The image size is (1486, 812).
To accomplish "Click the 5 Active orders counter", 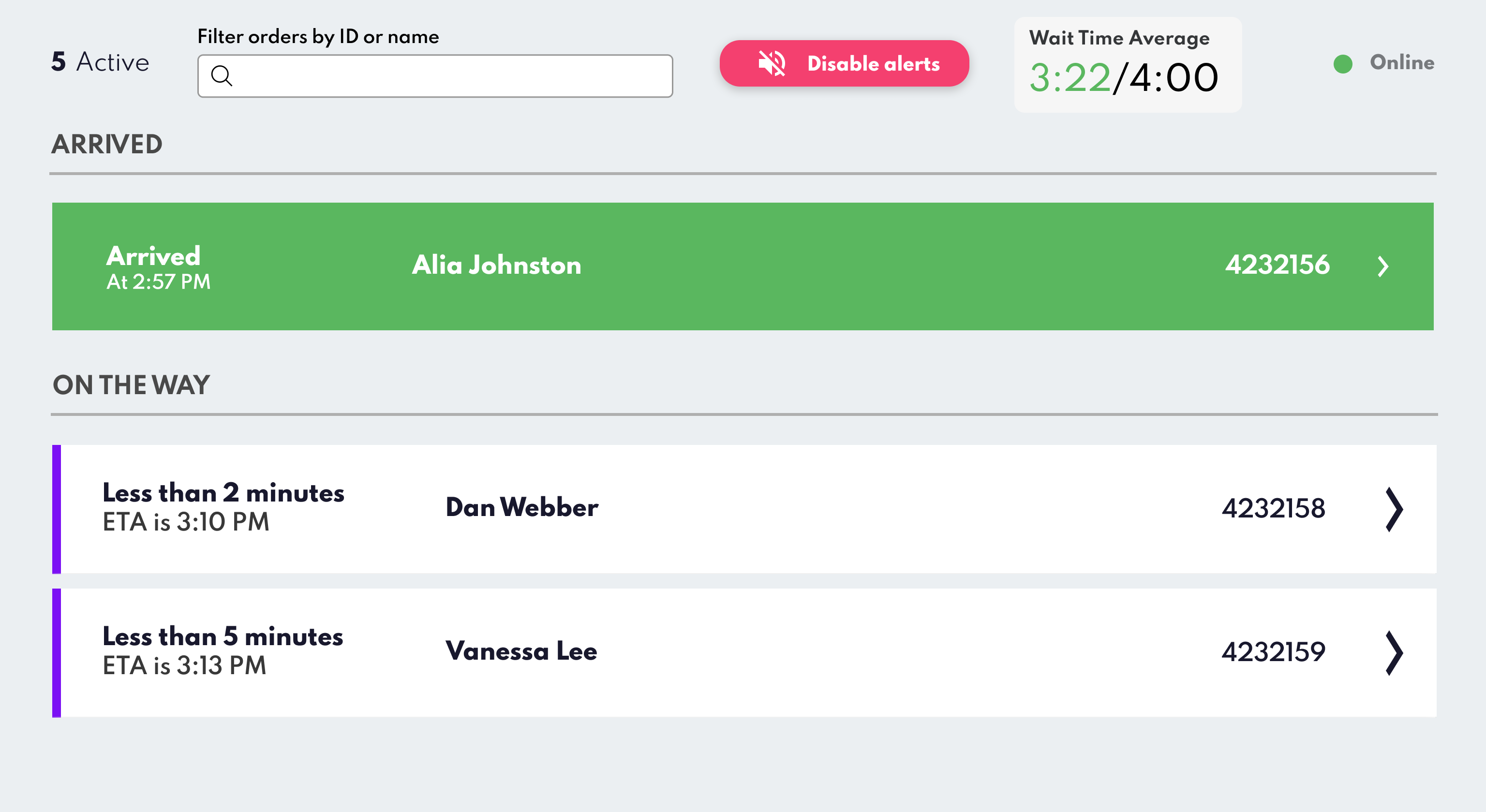I will (101, 62).
